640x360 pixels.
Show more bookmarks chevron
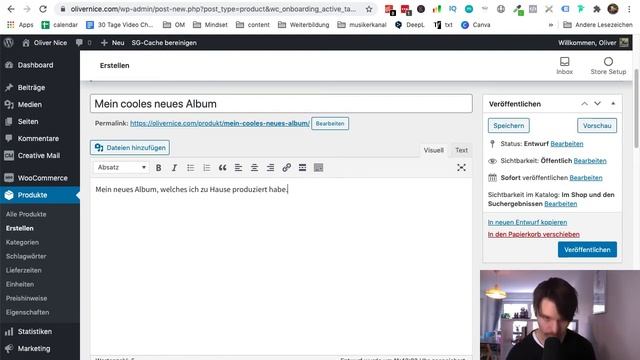point(551,25)
